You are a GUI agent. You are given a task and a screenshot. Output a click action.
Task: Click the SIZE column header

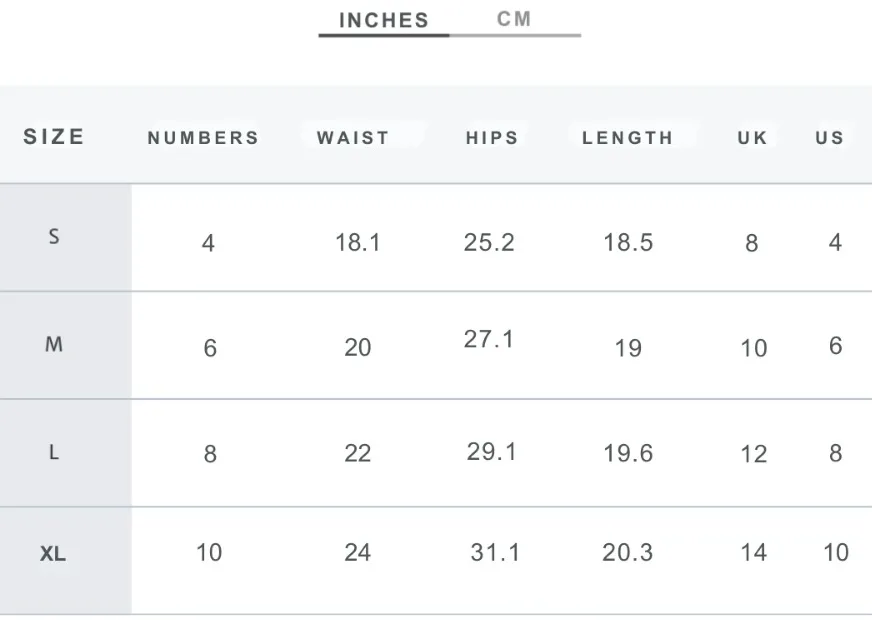pyautogui.click(x=54, y=137)
